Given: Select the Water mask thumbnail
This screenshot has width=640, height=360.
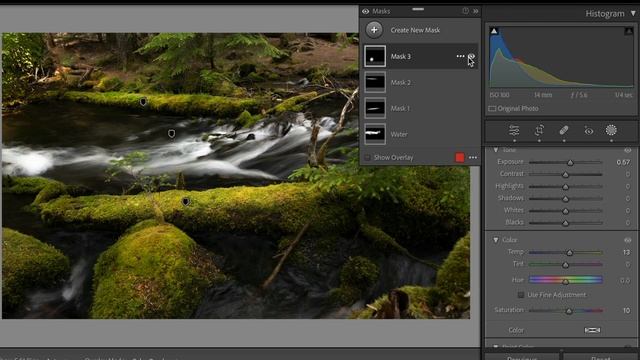Looking at the screenshot, I should pyautogui.click(x=375, y=134).
